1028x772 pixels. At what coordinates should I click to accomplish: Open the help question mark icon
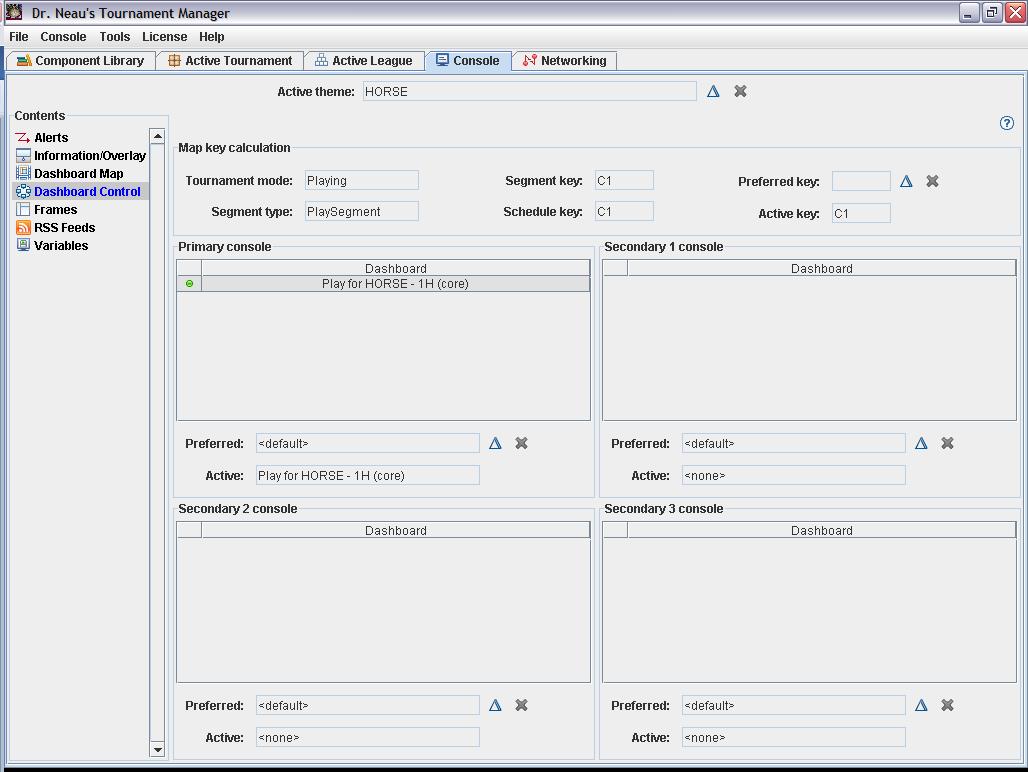[1007, 123]
